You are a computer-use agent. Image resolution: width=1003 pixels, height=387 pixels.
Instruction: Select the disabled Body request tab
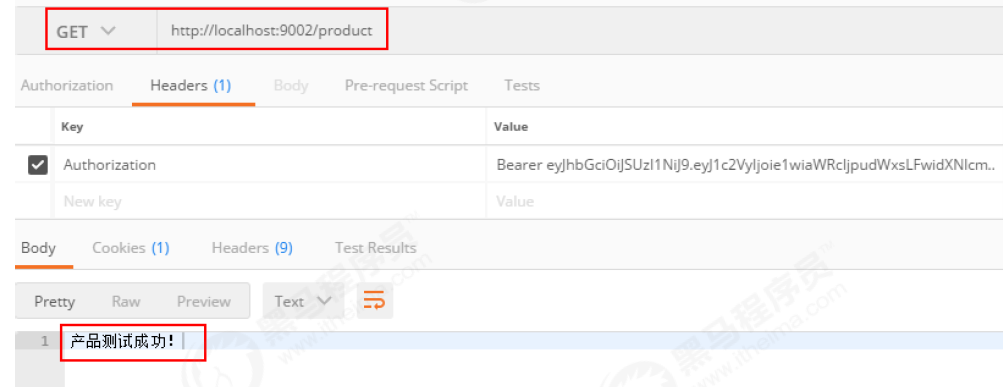pyautogui.click(x=291, y=85)
